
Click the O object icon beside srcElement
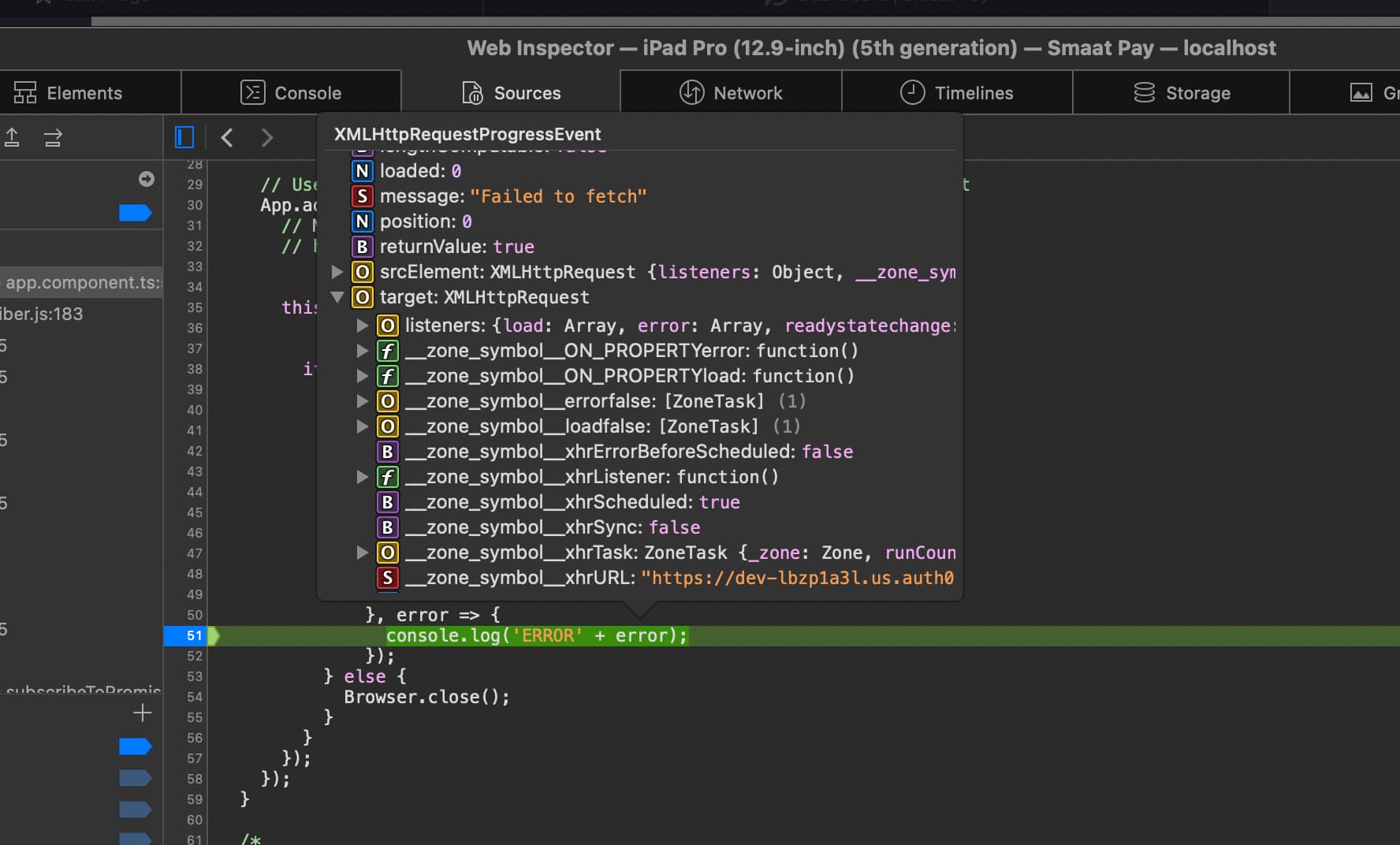pyautogui.click(x=362, y=272)
